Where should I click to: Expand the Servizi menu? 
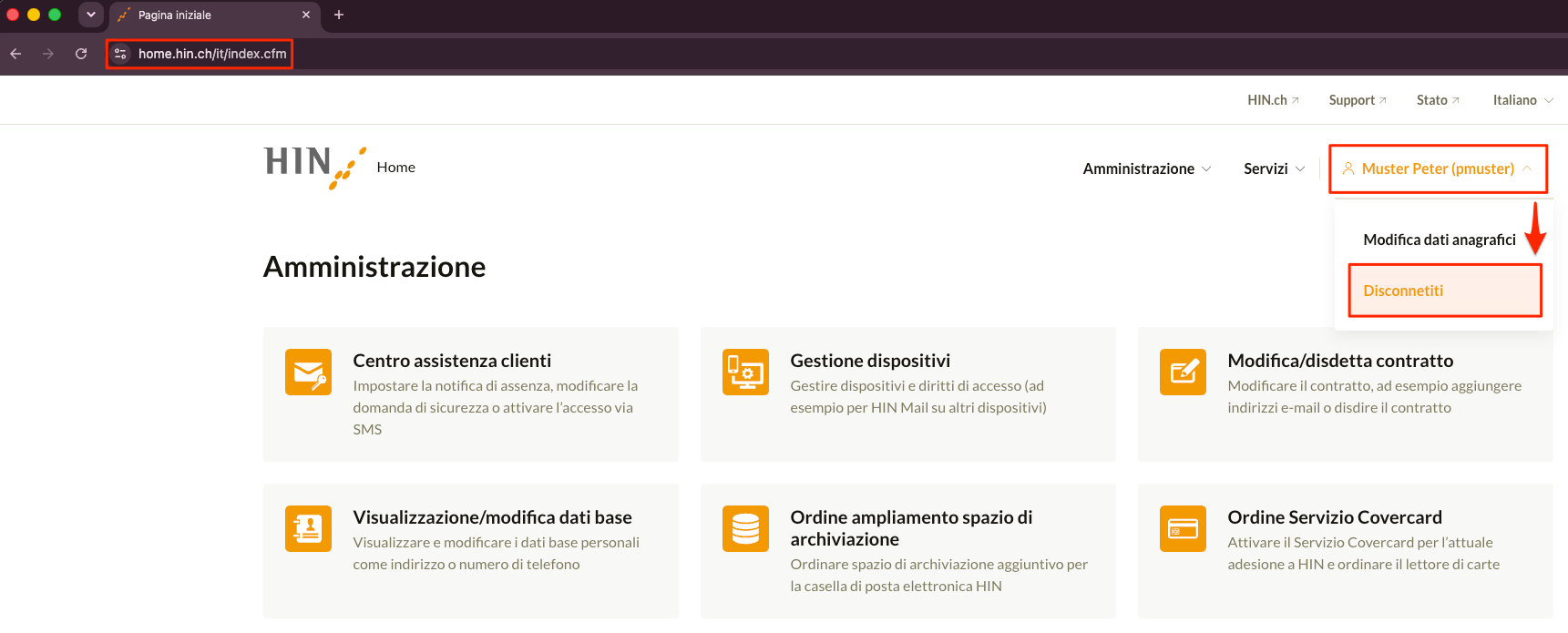pyautogui.click(x=1275, y=168)
